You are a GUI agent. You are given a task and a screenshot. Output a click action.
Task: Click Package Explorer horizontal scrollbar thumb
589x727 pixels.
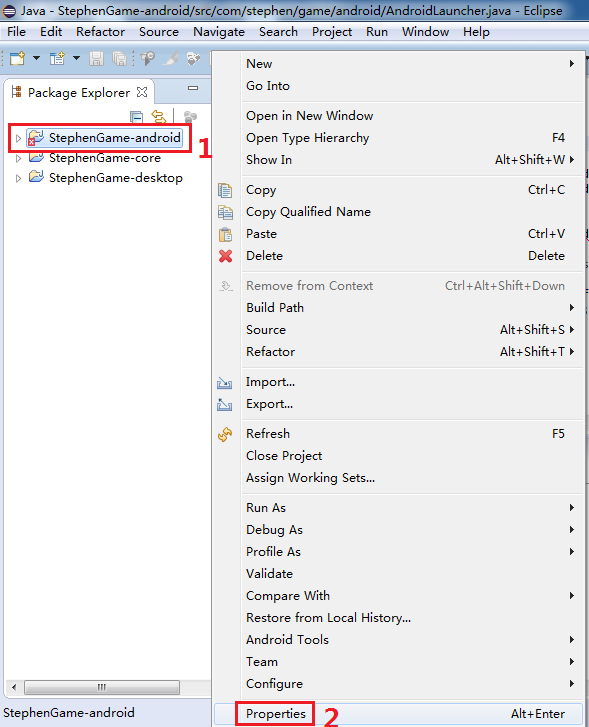(x=102, y=687)
